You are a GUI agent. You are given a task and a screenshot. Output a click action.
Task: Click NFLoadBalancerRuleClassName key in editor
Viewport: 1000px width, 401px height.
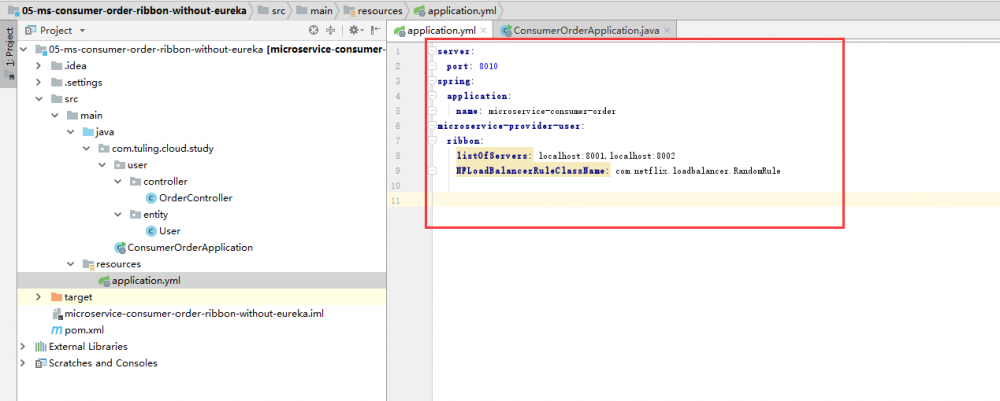(x=533, y=171)
